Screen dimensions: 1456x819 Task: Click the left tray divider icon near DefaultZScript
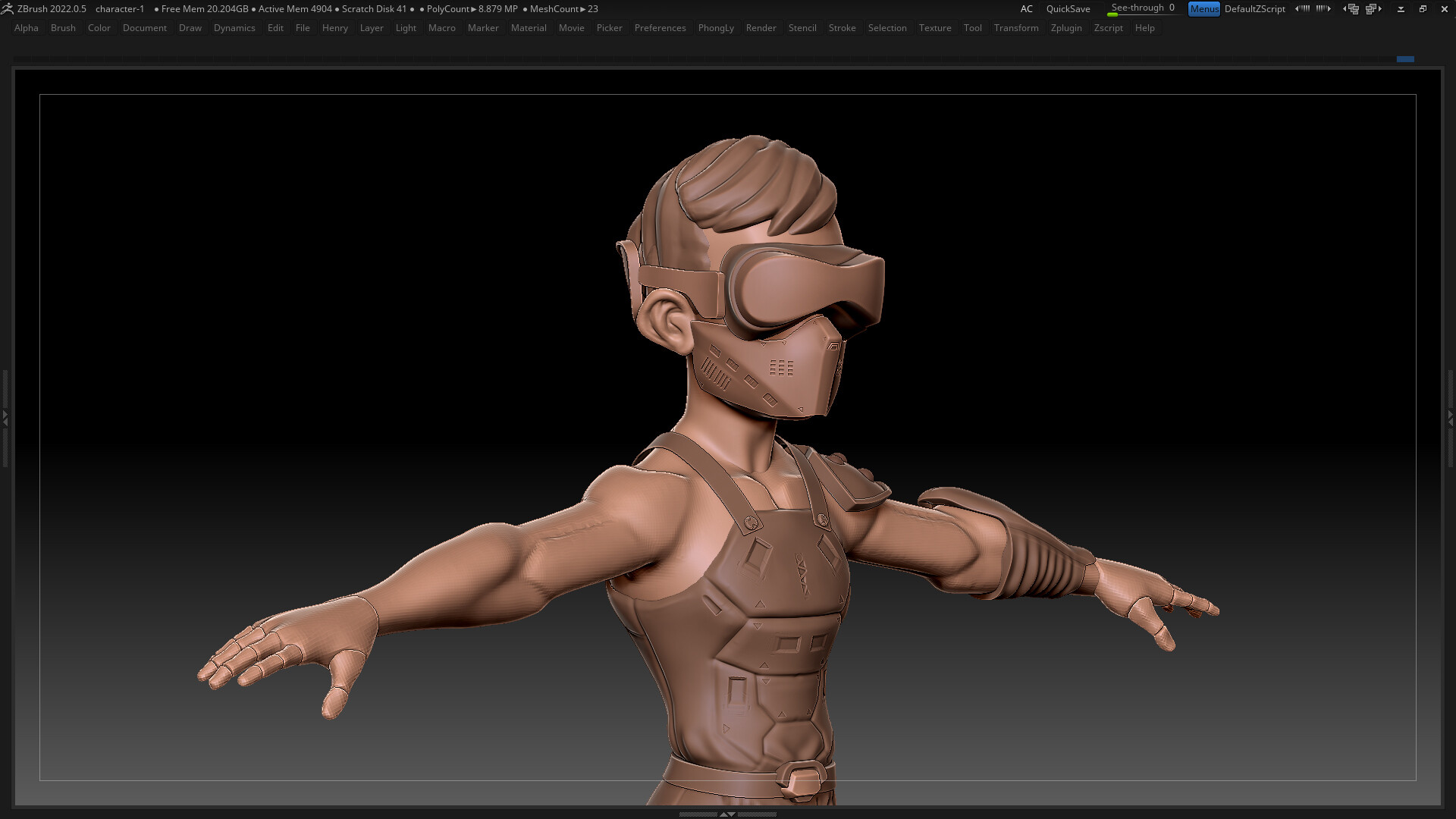[1303, 8]
